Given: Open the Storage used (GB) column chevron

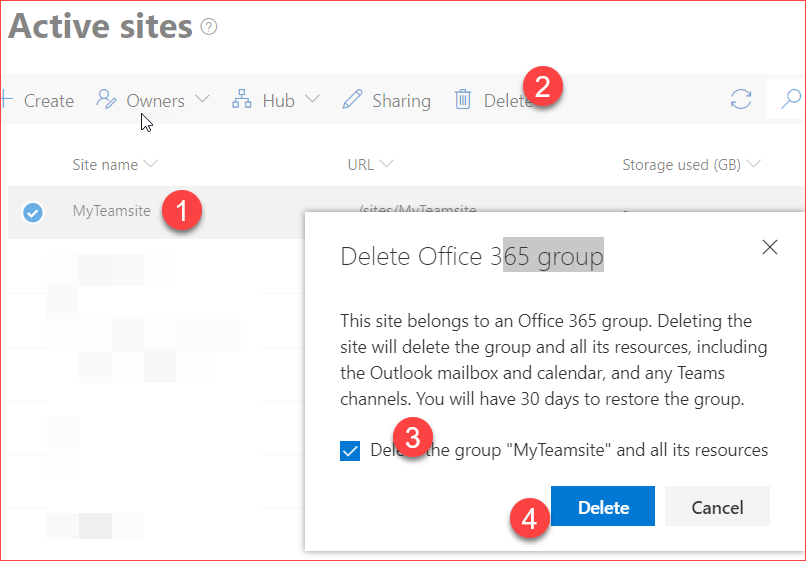Looking at the screenshot, I should click(x=753, y=164).
